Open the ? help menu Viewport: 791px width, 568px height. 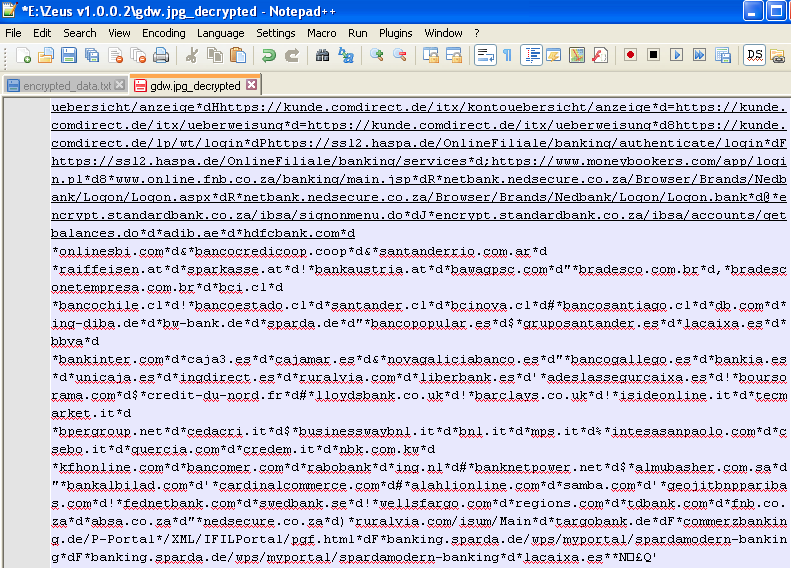pos(477,33)
